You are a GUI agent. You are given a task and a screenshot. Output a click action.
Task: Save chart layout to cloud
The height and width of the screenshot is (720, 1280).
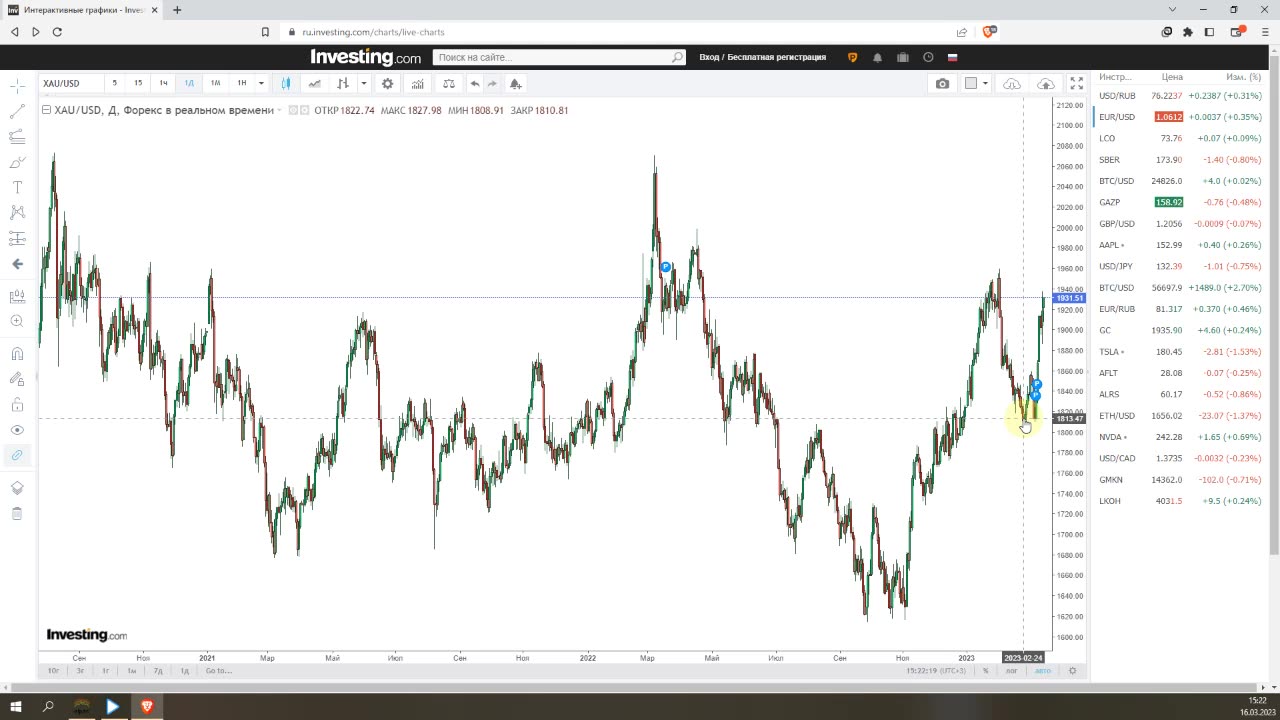(x=1046, y=83)
